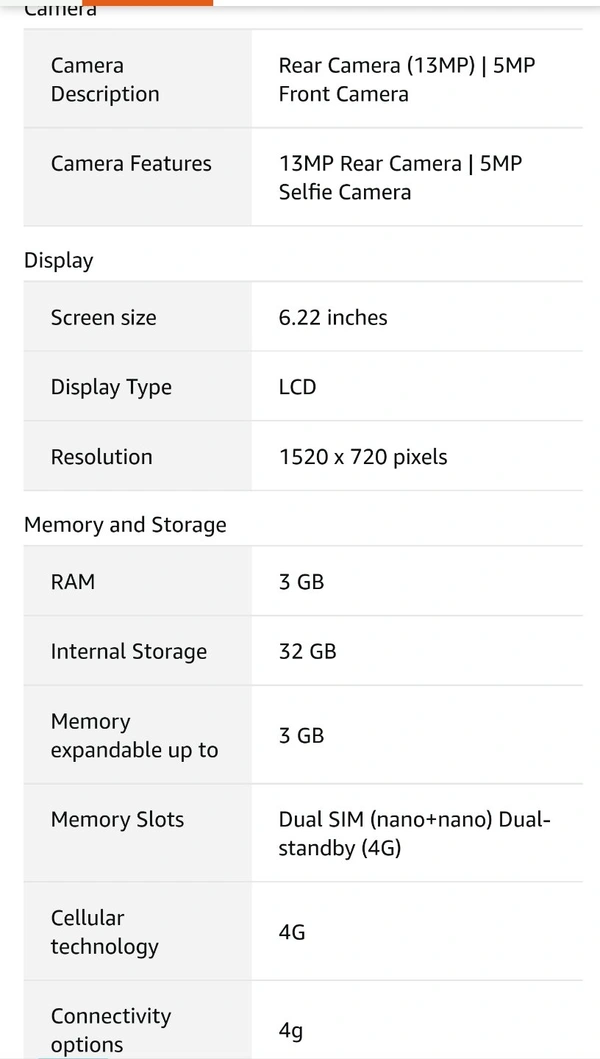The image size is (600, 1059).
Task: Click the Connectivity options label
Action: tap(111, 1030)
